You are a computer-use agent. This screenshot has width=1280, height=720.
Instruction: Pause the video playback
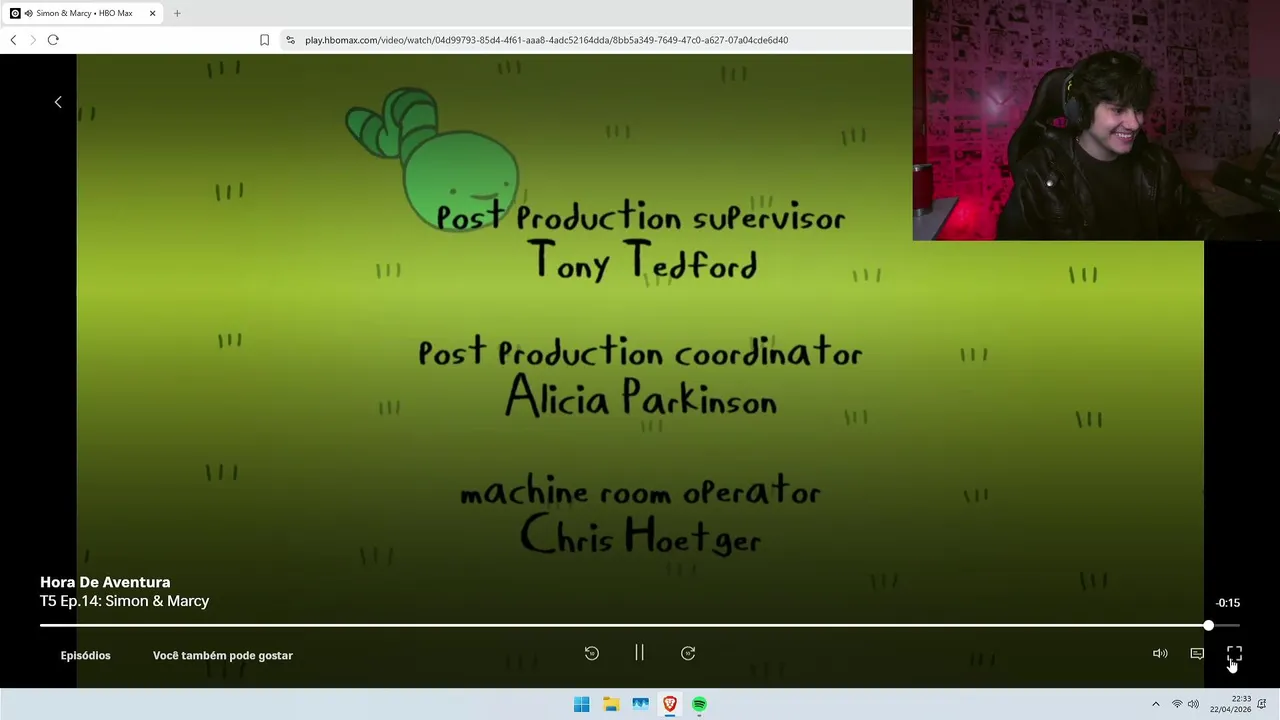(639, 653)
